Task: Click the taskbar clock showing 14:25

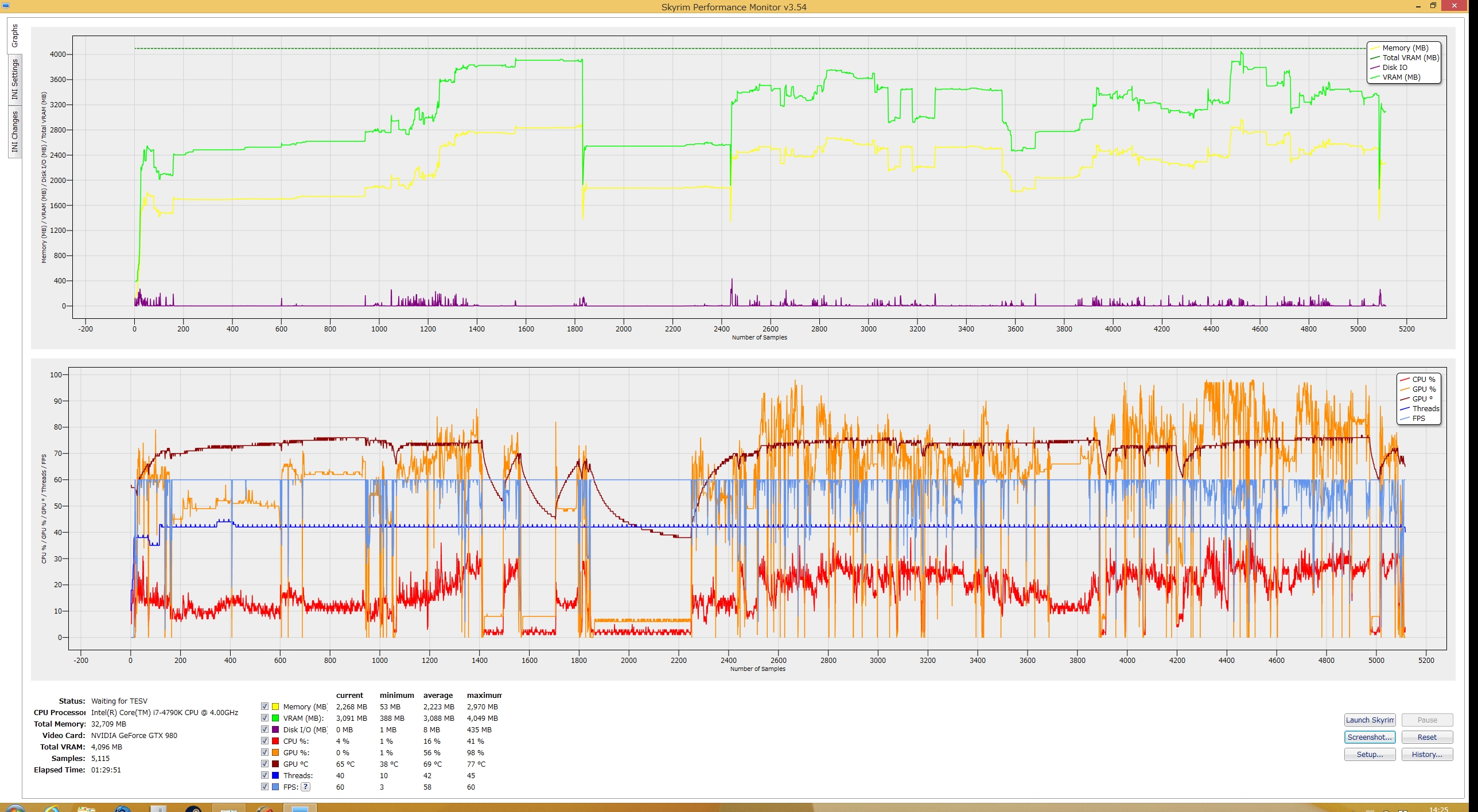Action: pyautogui.click(x=1438, y=809)
